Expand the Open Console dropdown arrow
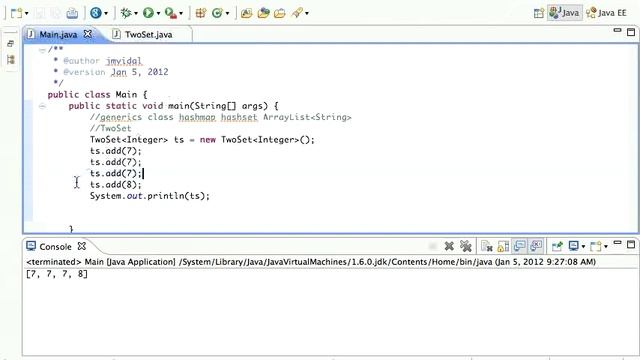Viewport: 640px width, 360px height. (606, 247)
